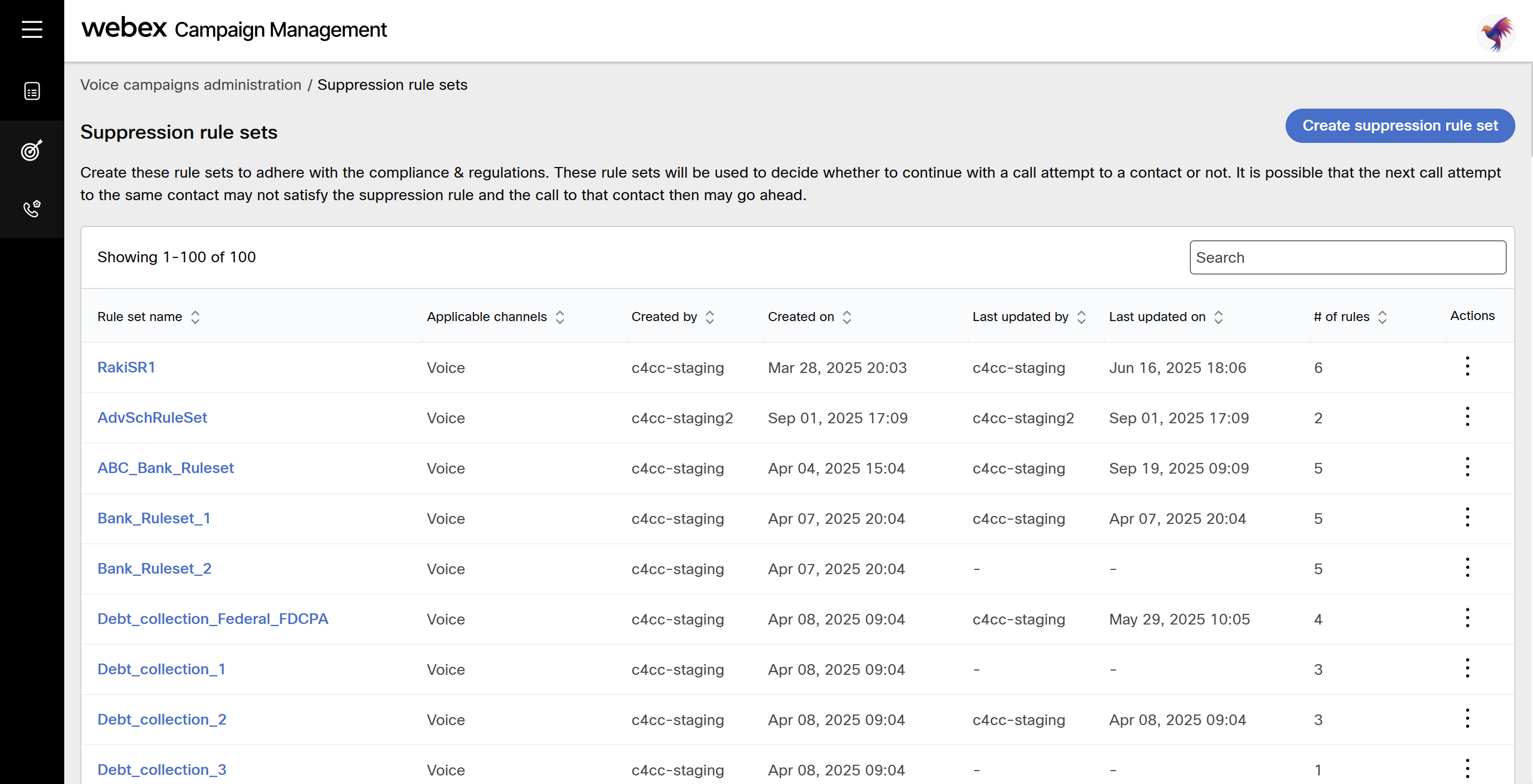Open the ABC_Bank_Ruleset link
This screenshot has width=1533, height=784.
[165, 468]
